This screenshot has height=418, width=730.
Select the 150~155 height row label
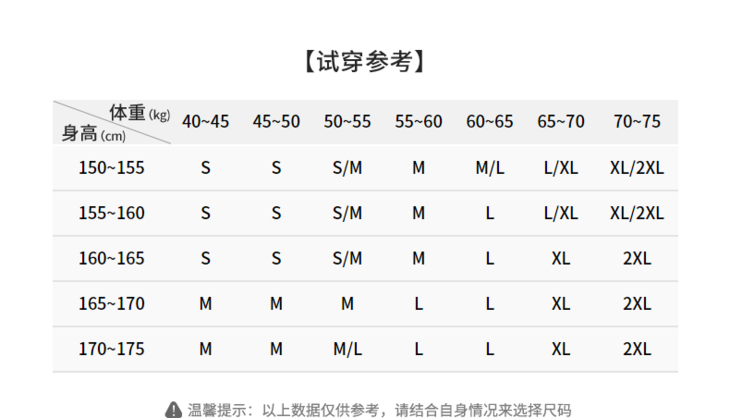111,168
